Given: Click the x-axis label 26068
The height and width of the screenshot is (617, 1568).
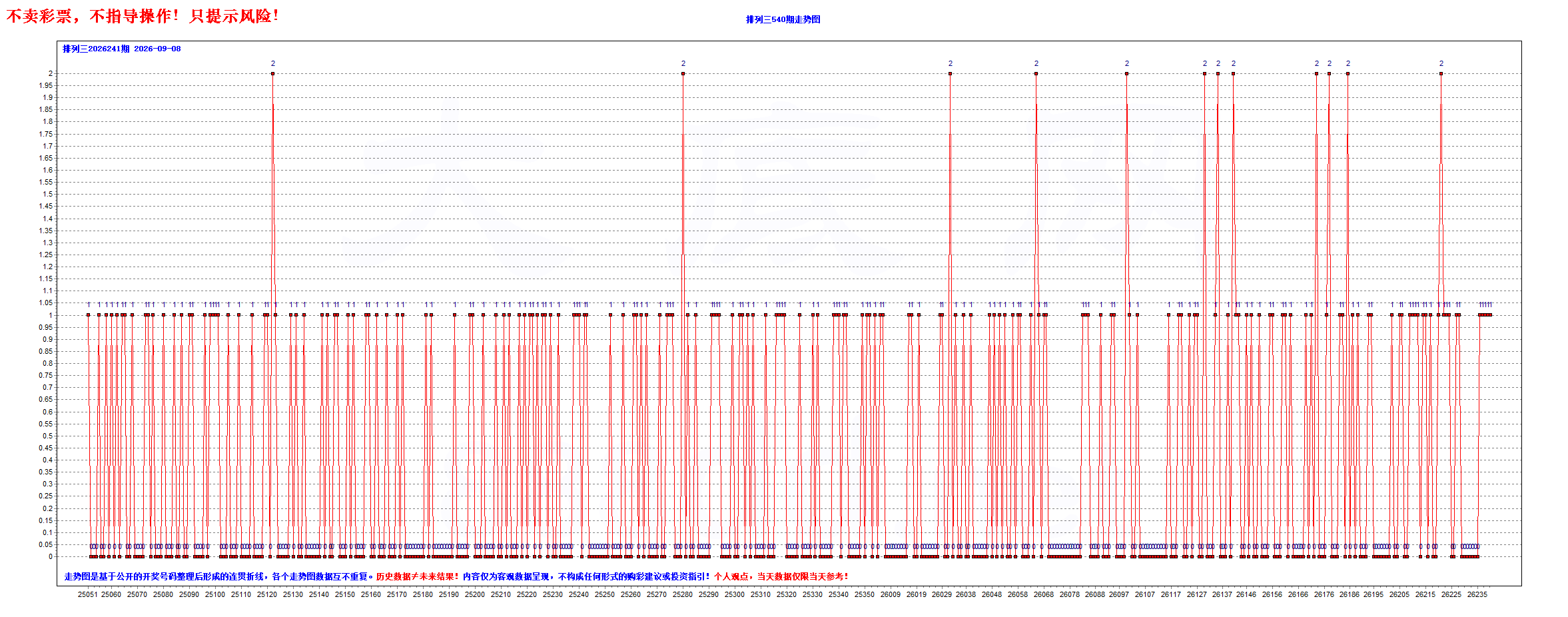Looking at the screenshot, I should click(x=1044, y=594).
